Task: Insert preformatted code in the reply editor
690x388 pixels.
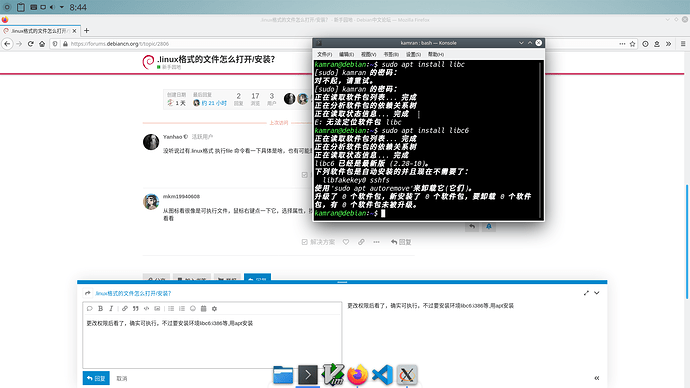Action: pyautogui.click(x=147, y=309)
